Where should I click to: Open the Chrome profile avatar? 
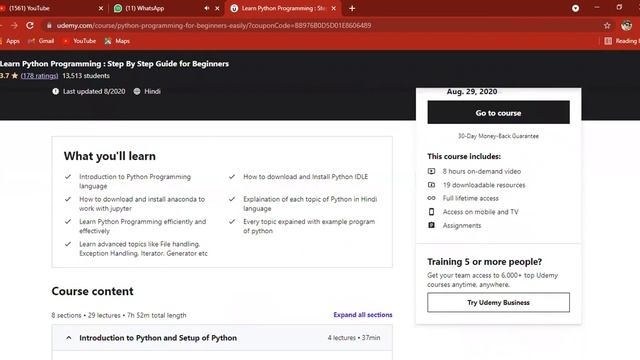point(626,25)
